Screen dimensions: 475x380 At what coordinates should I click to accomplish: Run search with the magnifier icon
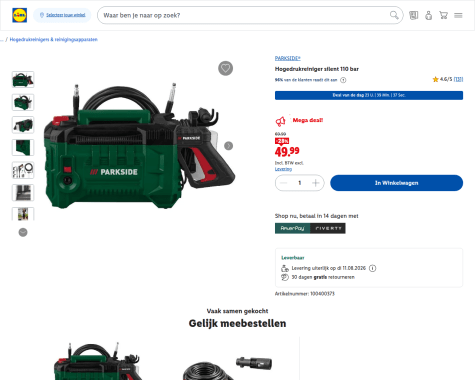(394, 15)
